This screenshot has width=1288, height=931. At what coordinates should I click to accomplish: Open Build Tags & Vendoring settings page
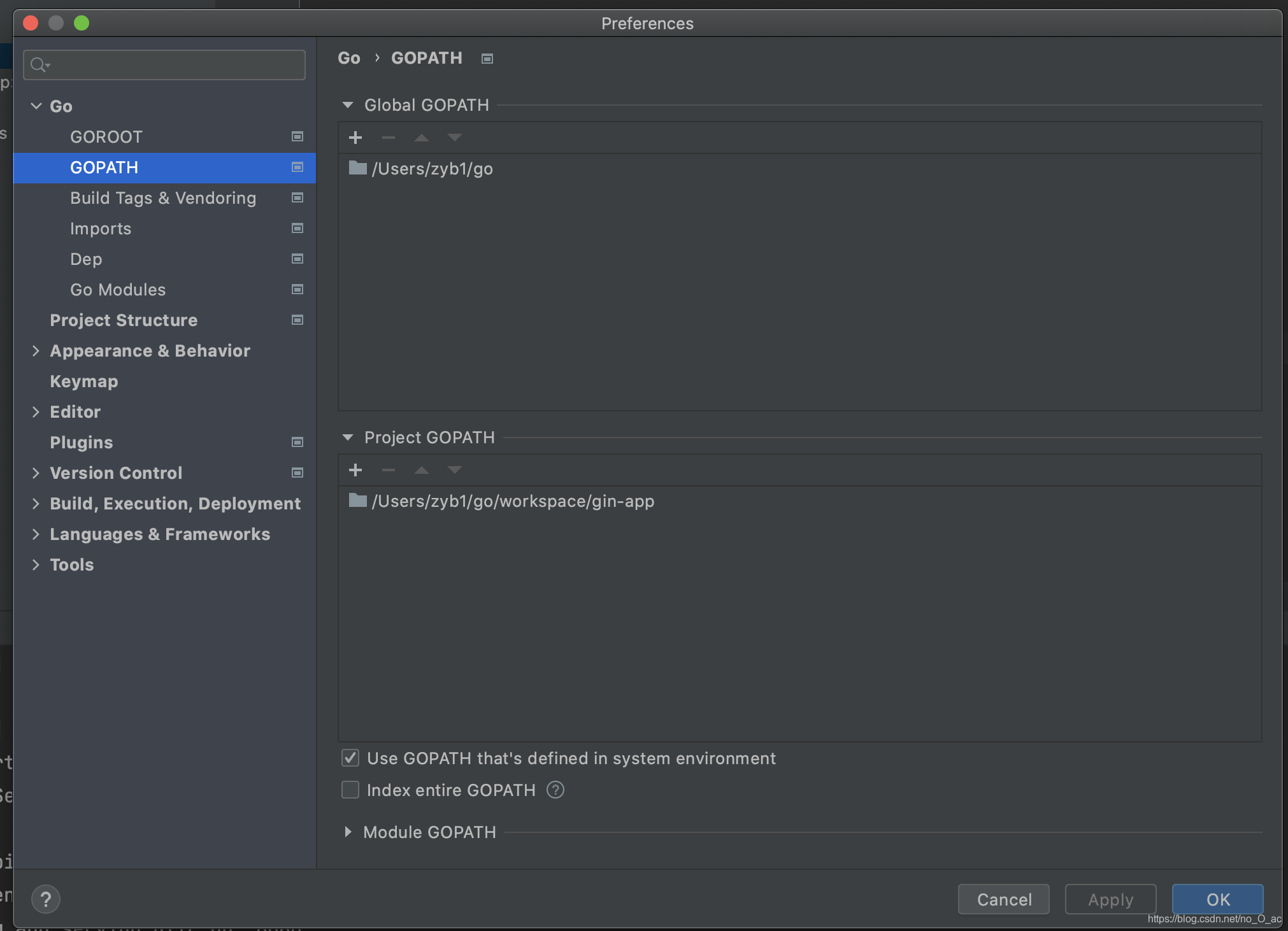point(163,198)
